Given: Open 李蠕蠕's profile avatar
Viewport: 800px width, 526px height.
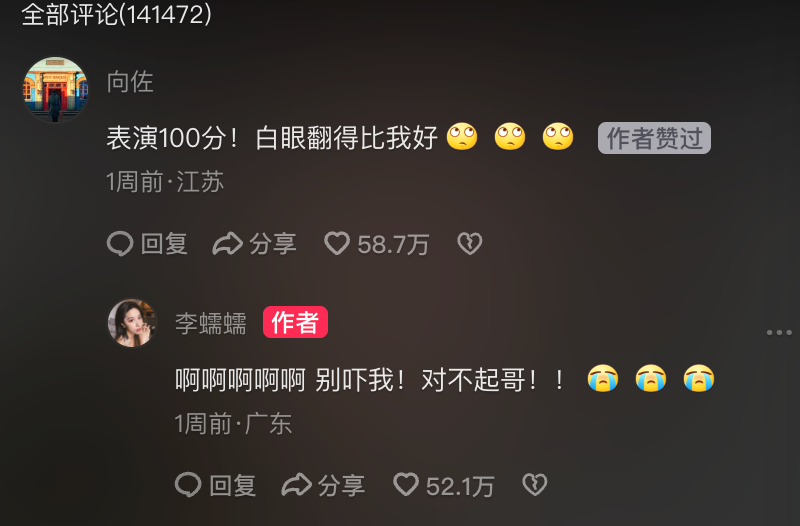Looking at the screenshot, I should pyautogui.click(x=132, y=323).
